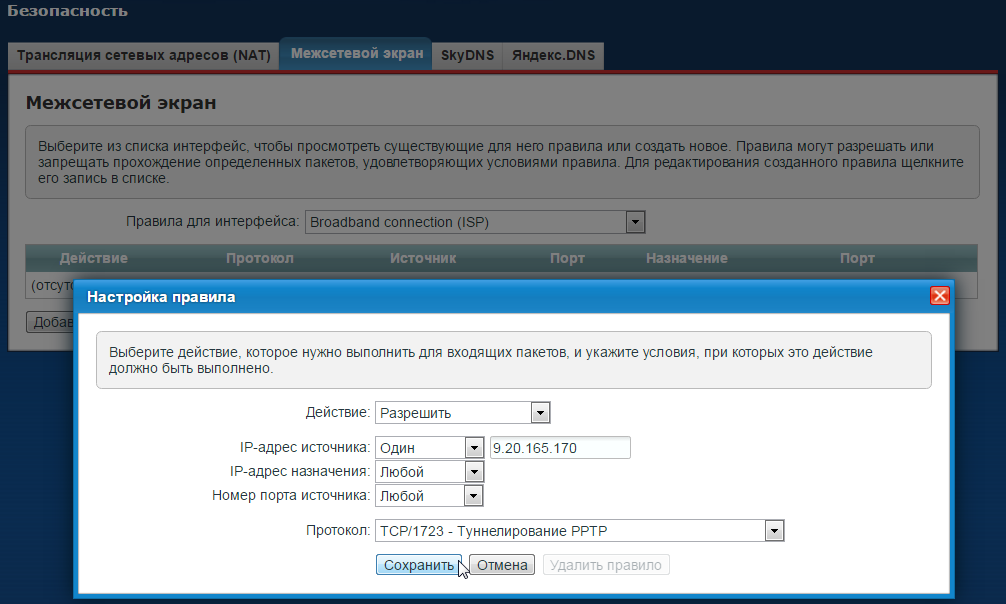Click the partially hidden Добавить правило button
The image size is (1006, 604).
click(50, 322)
